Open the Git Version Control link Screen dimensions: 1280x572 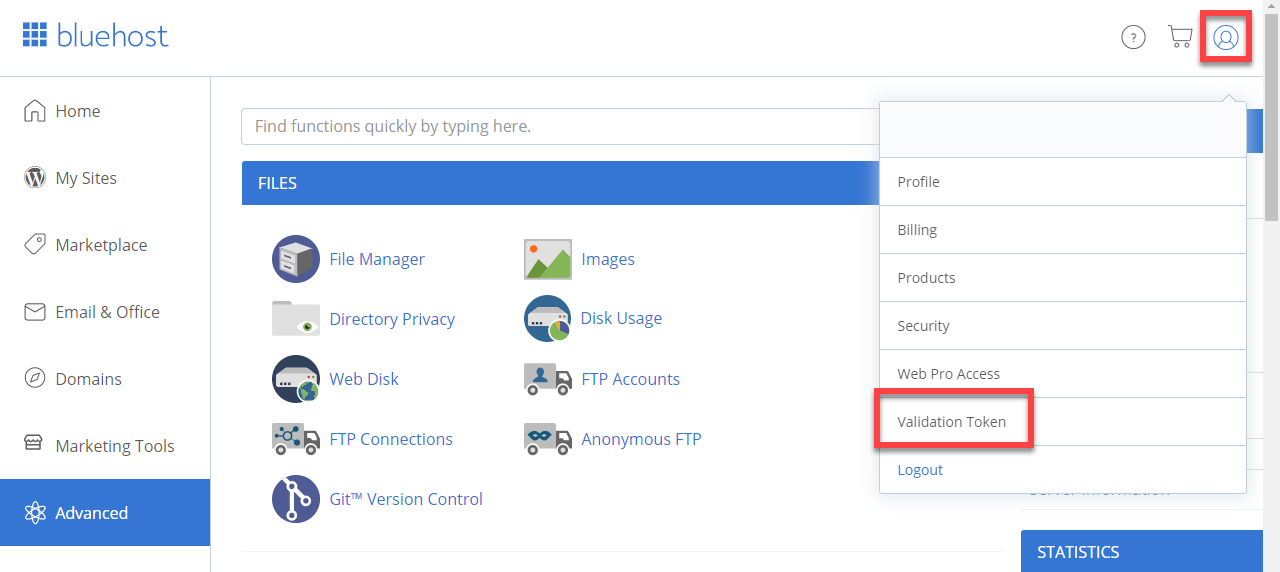click(x=406, y=499)
